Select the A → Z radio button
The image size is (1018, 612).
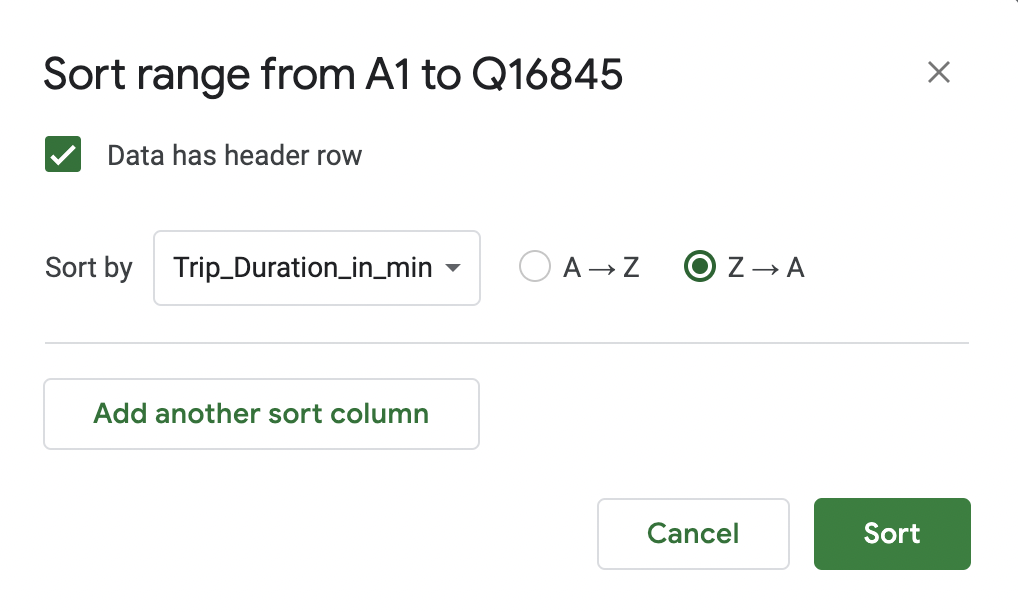[535, 267]
